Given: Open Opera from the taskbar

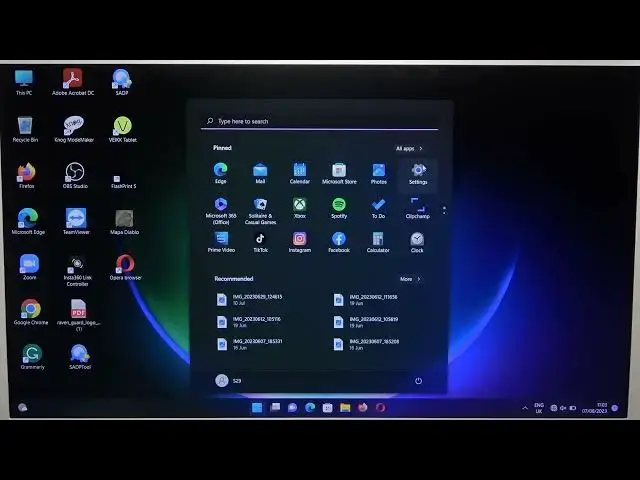Looking at the screenshot, I should point(380,407).
